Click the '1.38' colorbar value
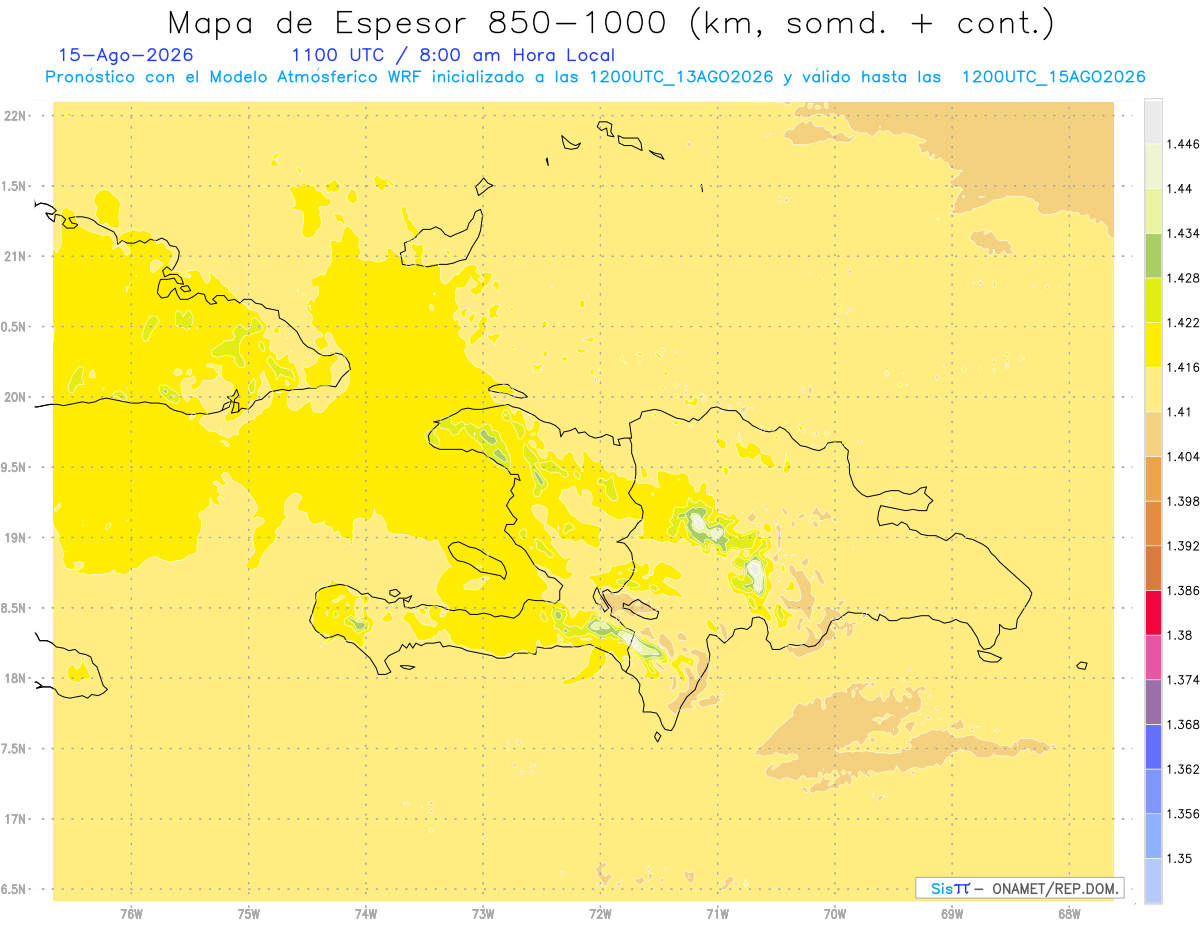 [x=1181, y=635]
